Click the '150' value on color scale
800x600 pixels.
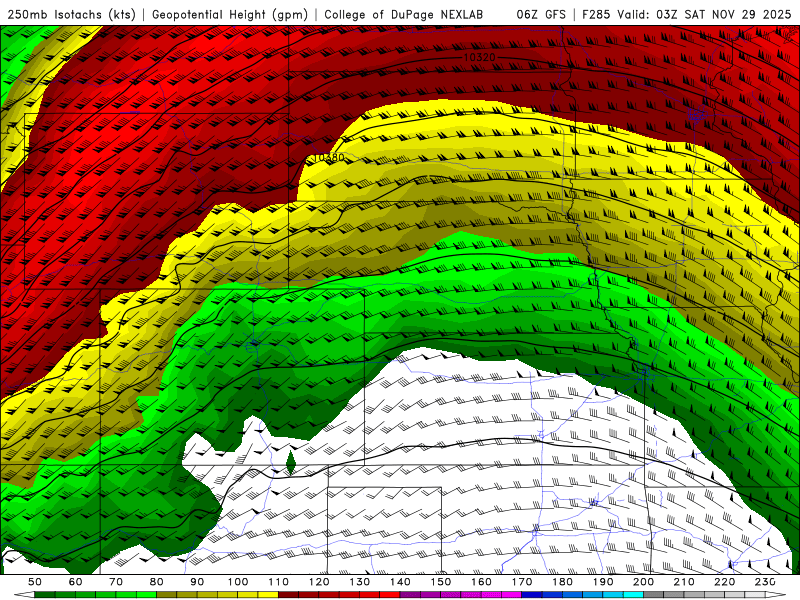(x=440, y=582)
